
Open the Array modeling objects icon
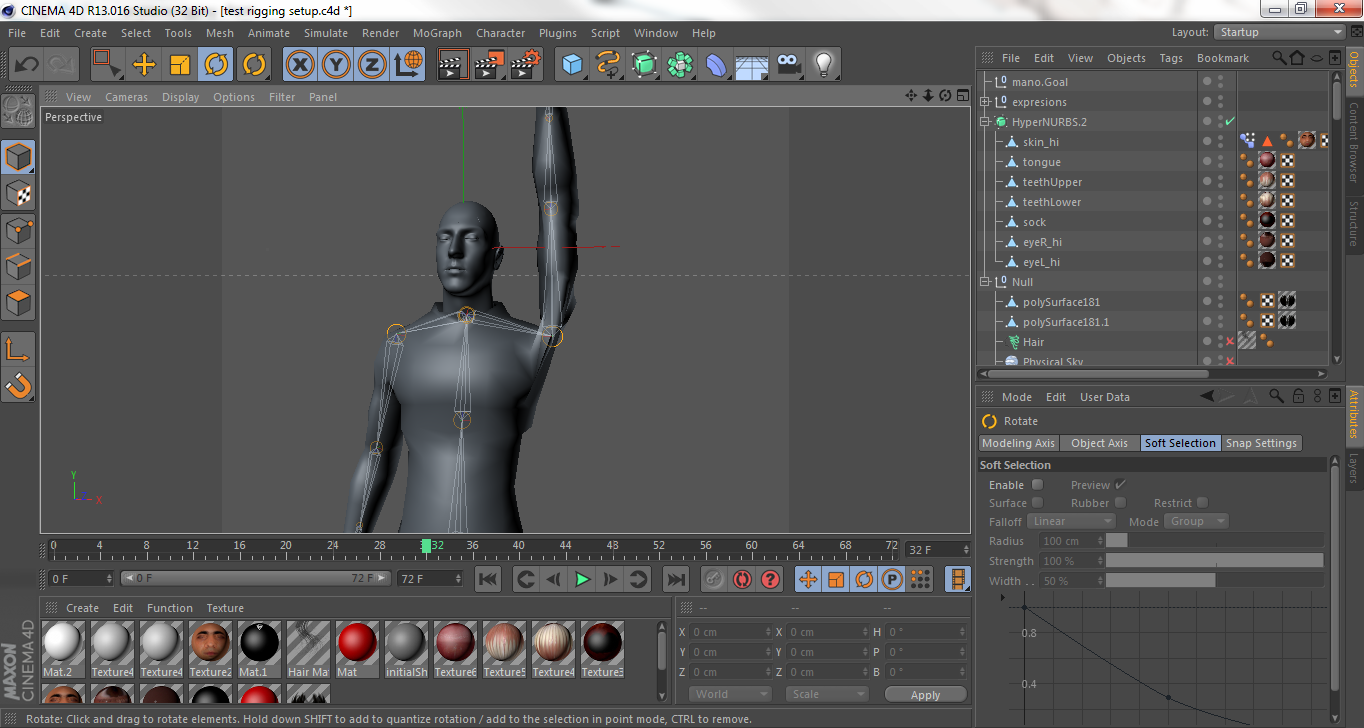pyautogui.click(x=680, y=65)
